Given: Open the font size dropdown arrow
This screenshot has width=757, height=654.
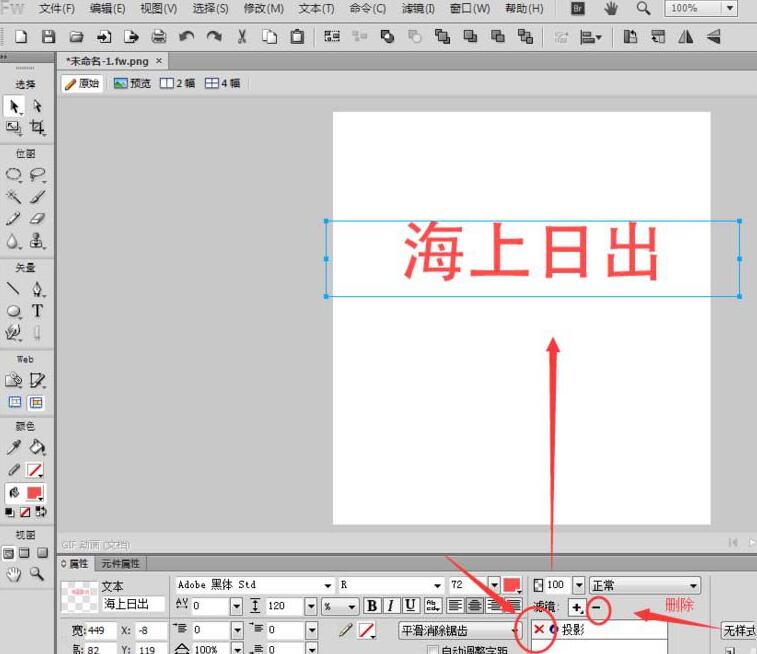Looking at the screenshot, I should [494, 585].
